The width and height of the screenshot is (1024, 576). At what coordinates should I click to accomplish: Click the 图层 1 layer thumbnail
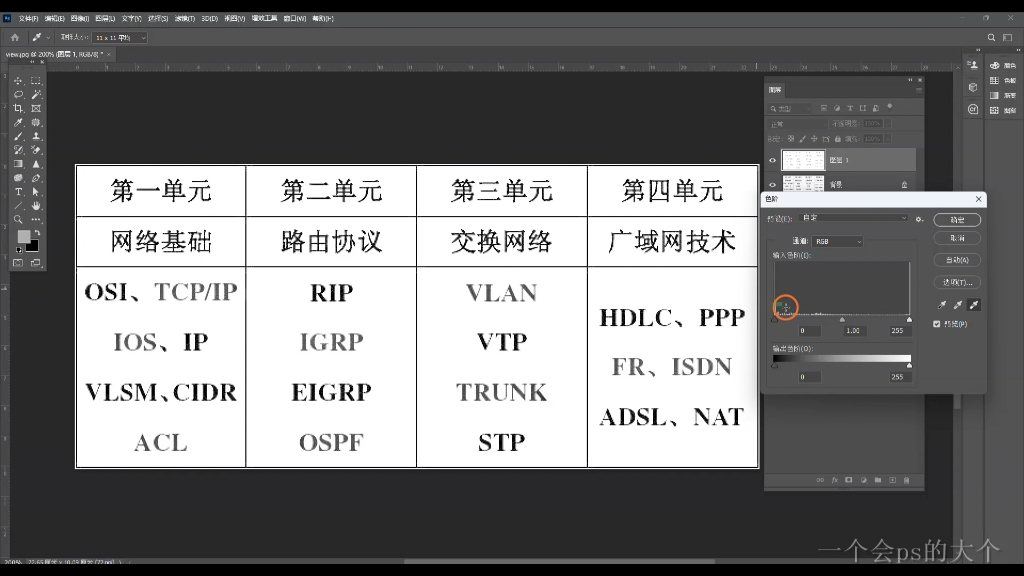(x=804, y=159)
